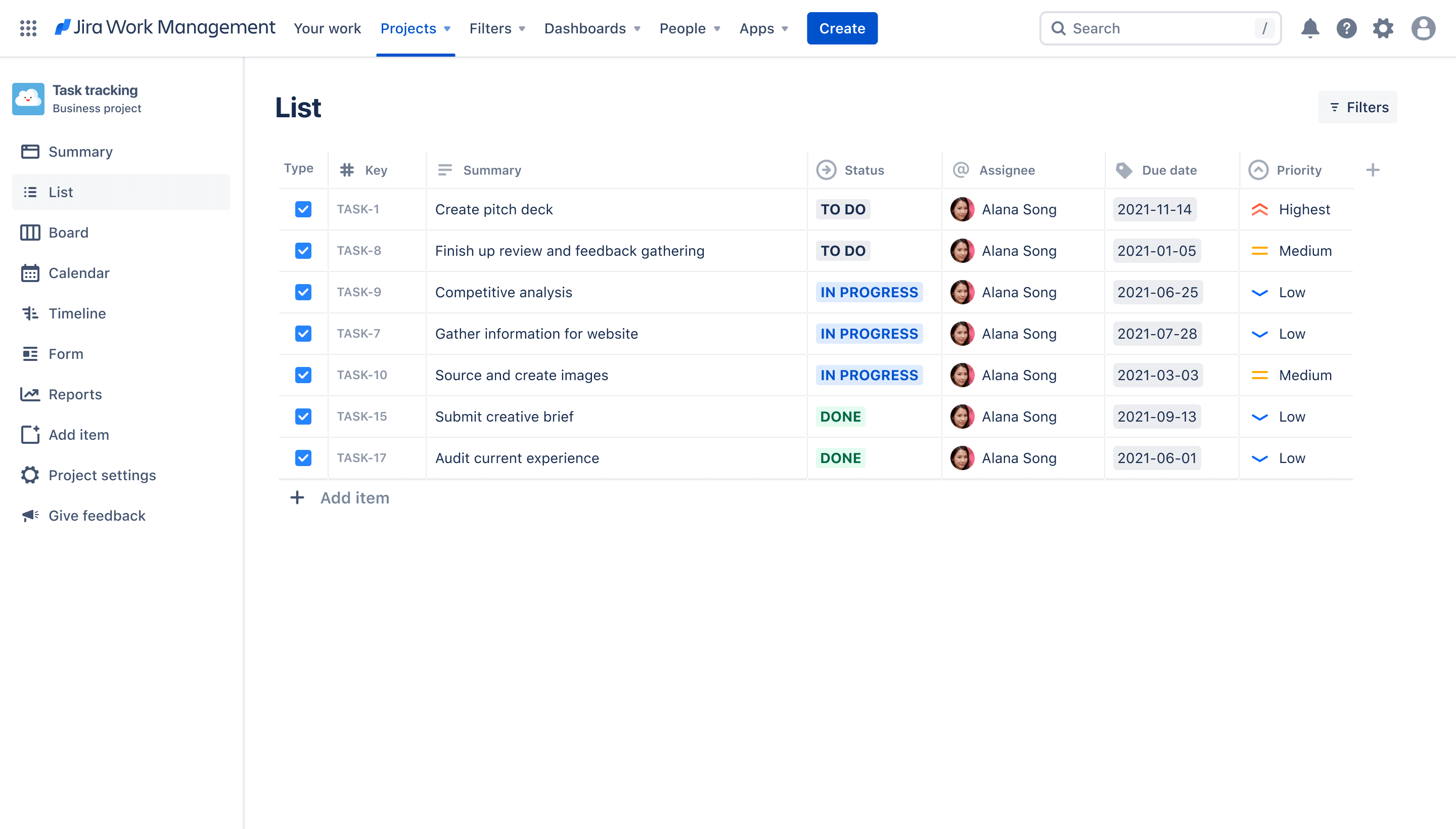1456x829 pixels.
Task: Open the Form section
Action: coord(64,353)
